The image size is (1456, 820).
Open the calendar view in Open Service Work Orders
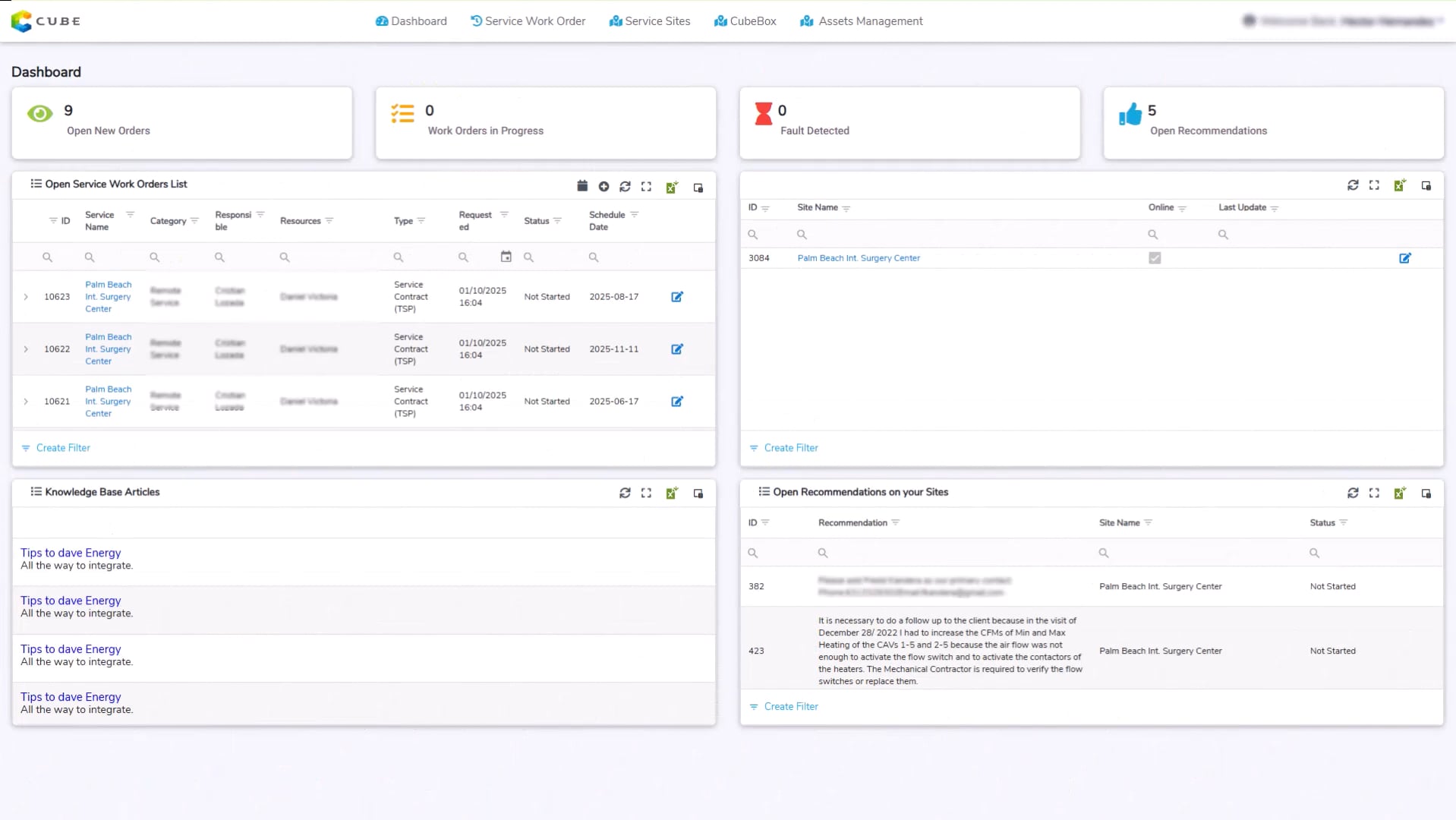click(x=581, y=186)
